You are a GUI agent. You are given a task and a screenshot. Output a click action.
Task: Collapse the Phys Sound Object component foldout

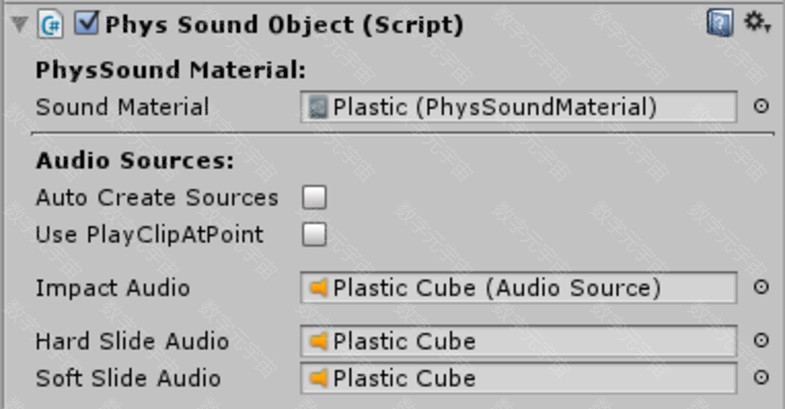coord(20,24)
